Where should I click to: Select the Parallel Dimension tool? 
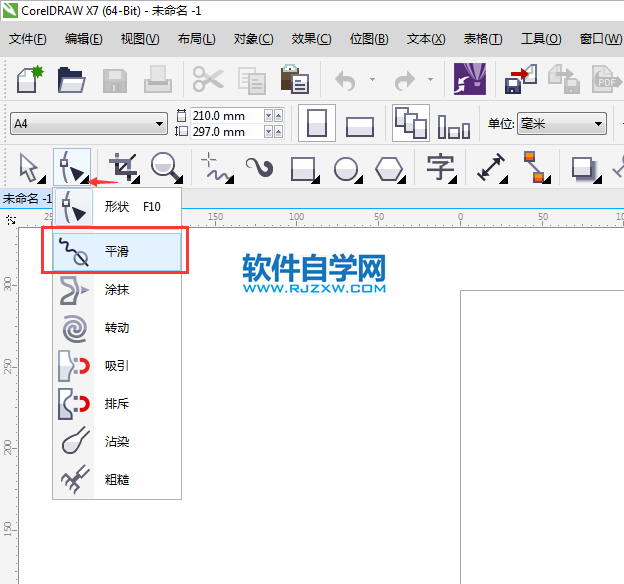click(x=491, y=168)
